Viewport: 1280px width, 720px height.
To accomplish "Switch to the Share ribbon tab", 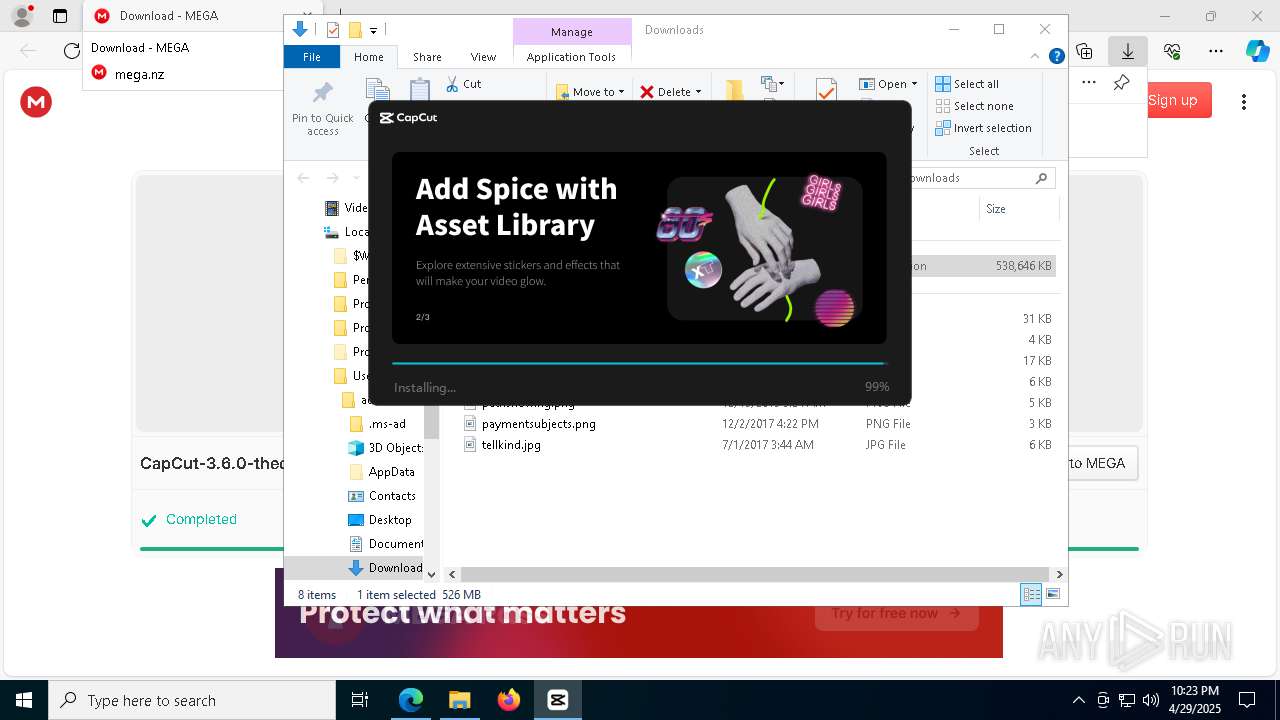I will 427,57.
